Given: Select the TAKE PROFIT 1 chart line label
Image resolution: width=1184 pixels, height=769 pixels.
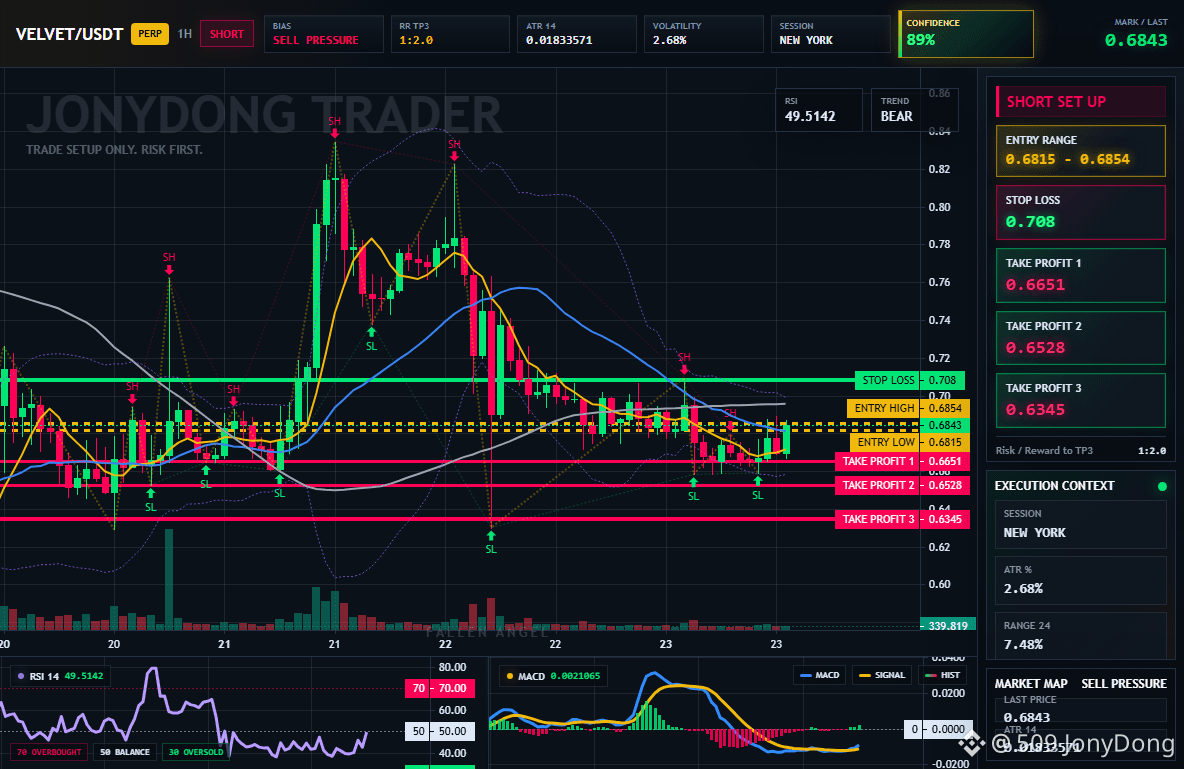Looking at the screenshot, I should tap(902, 462).
